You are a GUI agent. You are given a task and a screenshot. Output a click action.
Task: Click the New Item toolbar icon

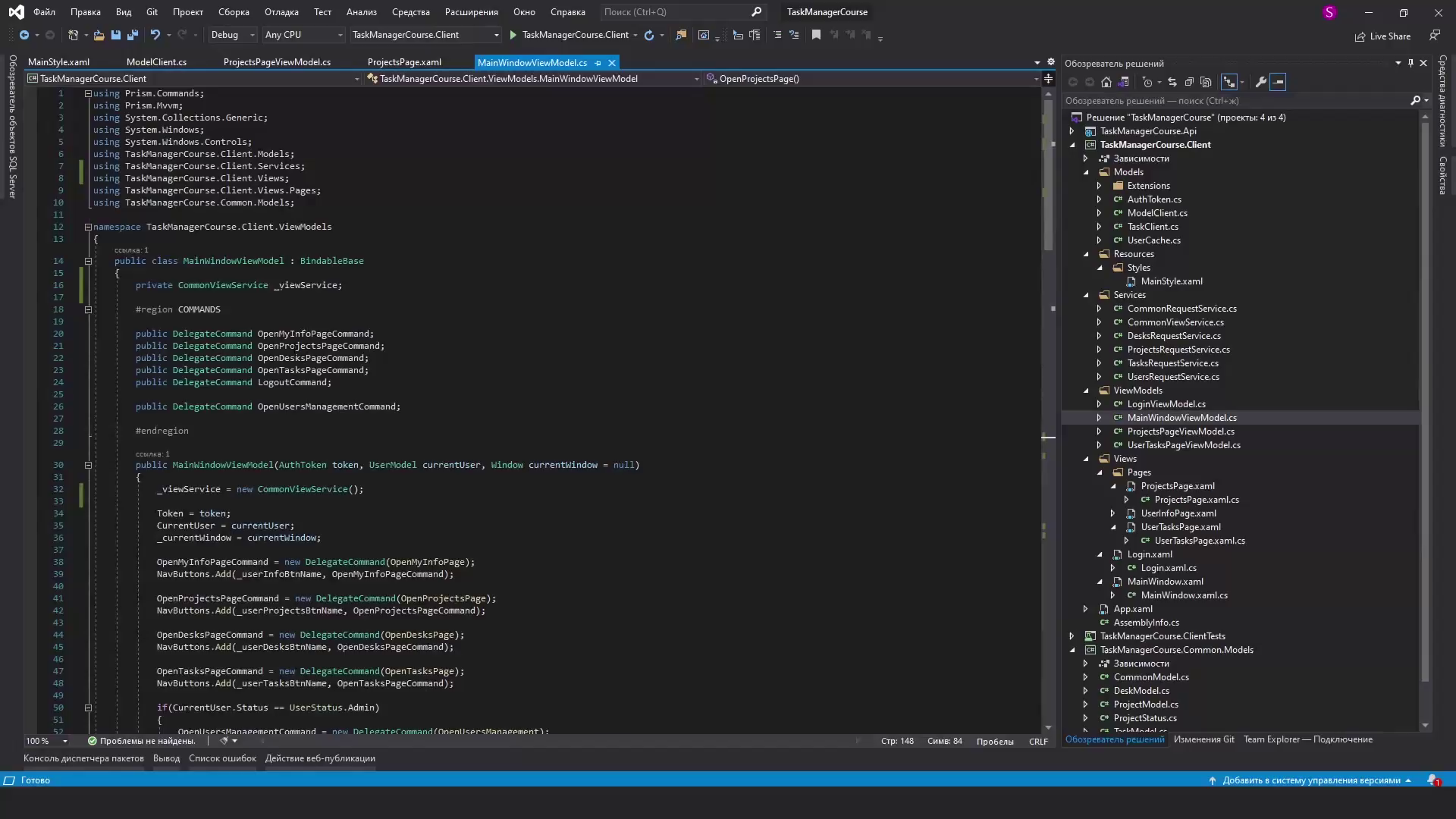[x=73, y=35]
